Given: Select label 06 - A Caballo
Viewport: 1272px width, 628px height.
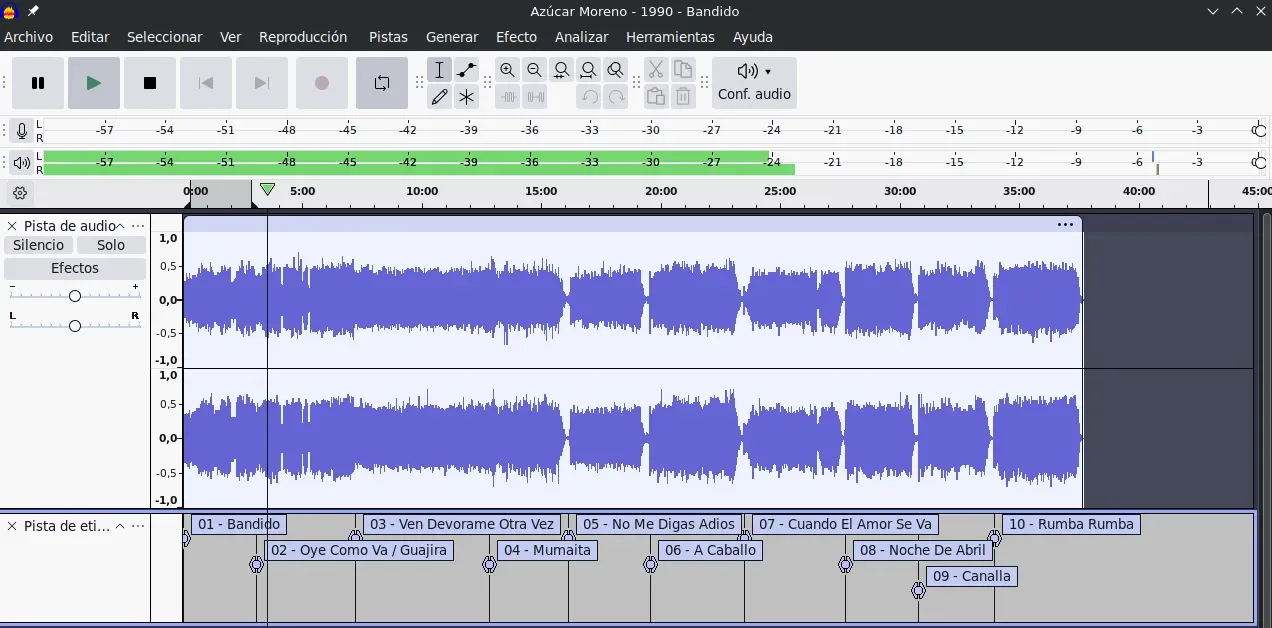Looking at the screenshot, I should coord(711,550).
